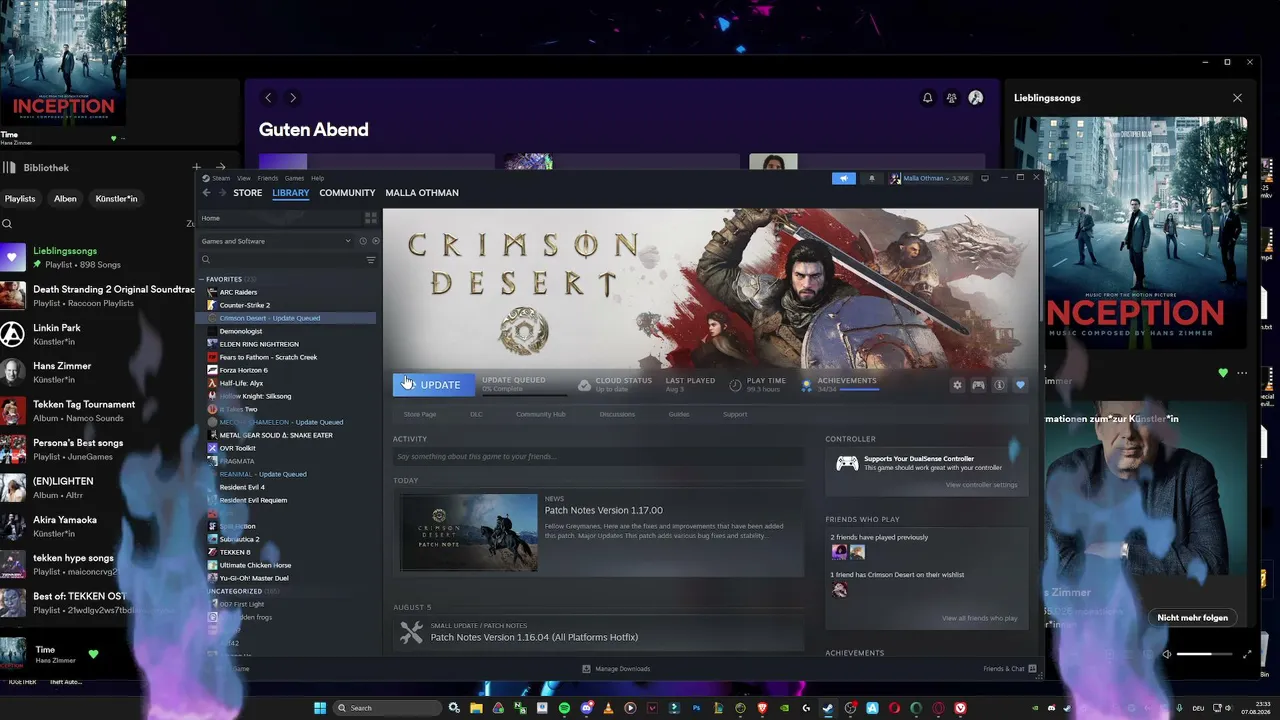Adjust Spotify volume slider
The width and height of the screenshot is (1280, 720).
coord(1205,654)
